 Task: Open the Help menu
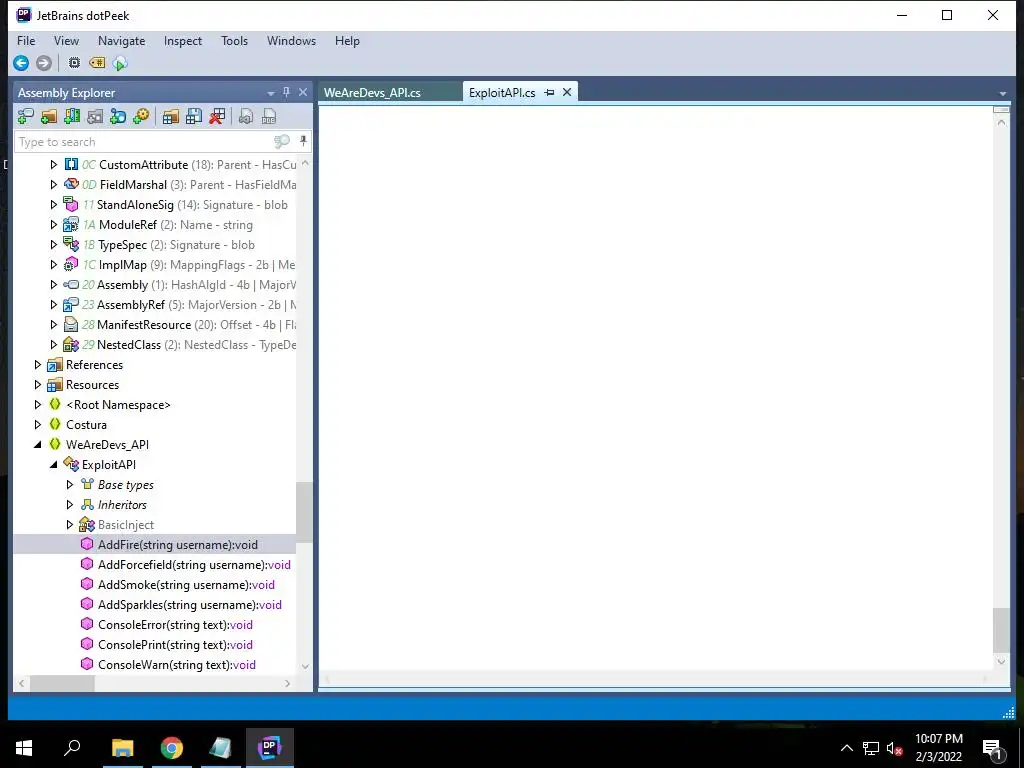347,40
